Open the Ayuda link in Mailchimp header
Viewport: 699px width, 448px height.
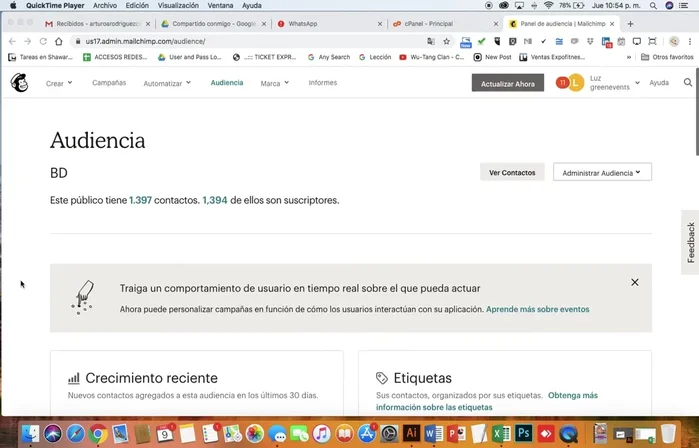coord(659,82)
